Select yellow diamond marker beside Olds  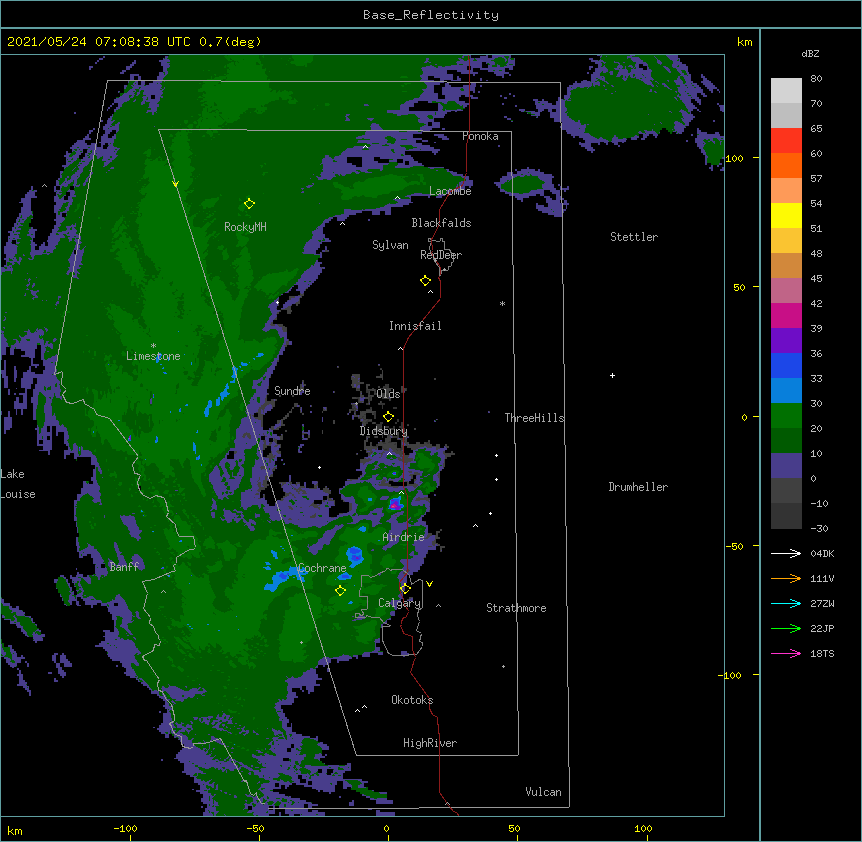388,417
